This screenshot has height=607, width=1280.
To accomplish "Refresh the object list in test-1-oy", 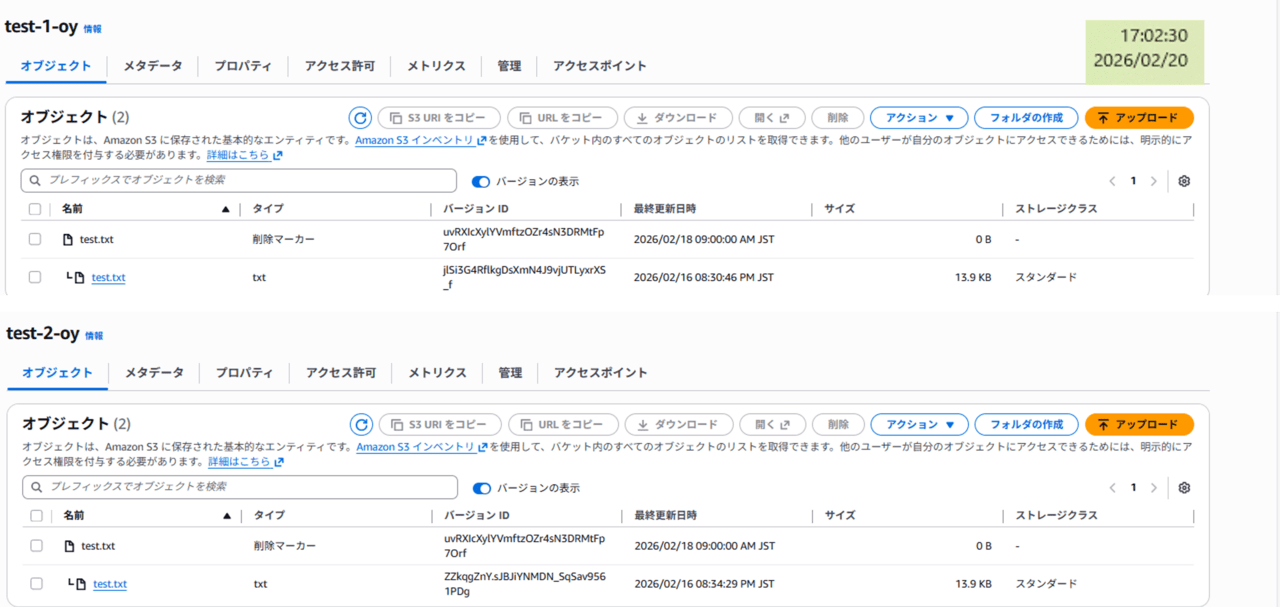I will point(360,118).
